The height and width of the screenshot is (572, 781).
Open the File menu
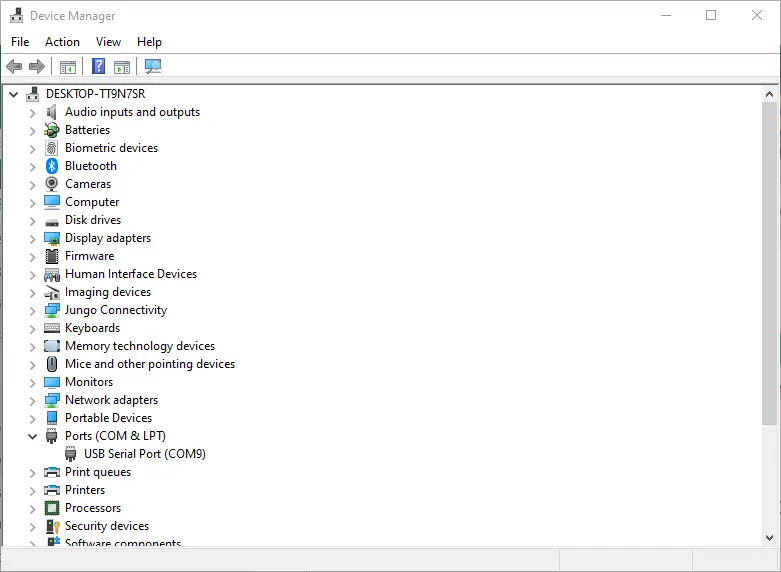[20, 42]
